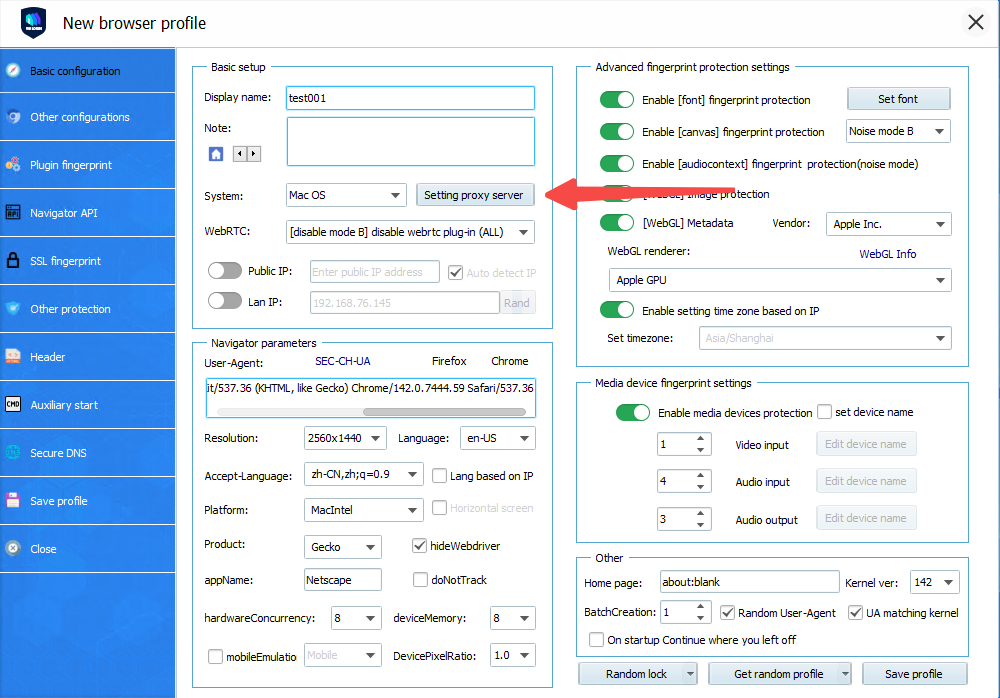
Task: Click the Save profile disk icon
Action: [x=13, y=501]
